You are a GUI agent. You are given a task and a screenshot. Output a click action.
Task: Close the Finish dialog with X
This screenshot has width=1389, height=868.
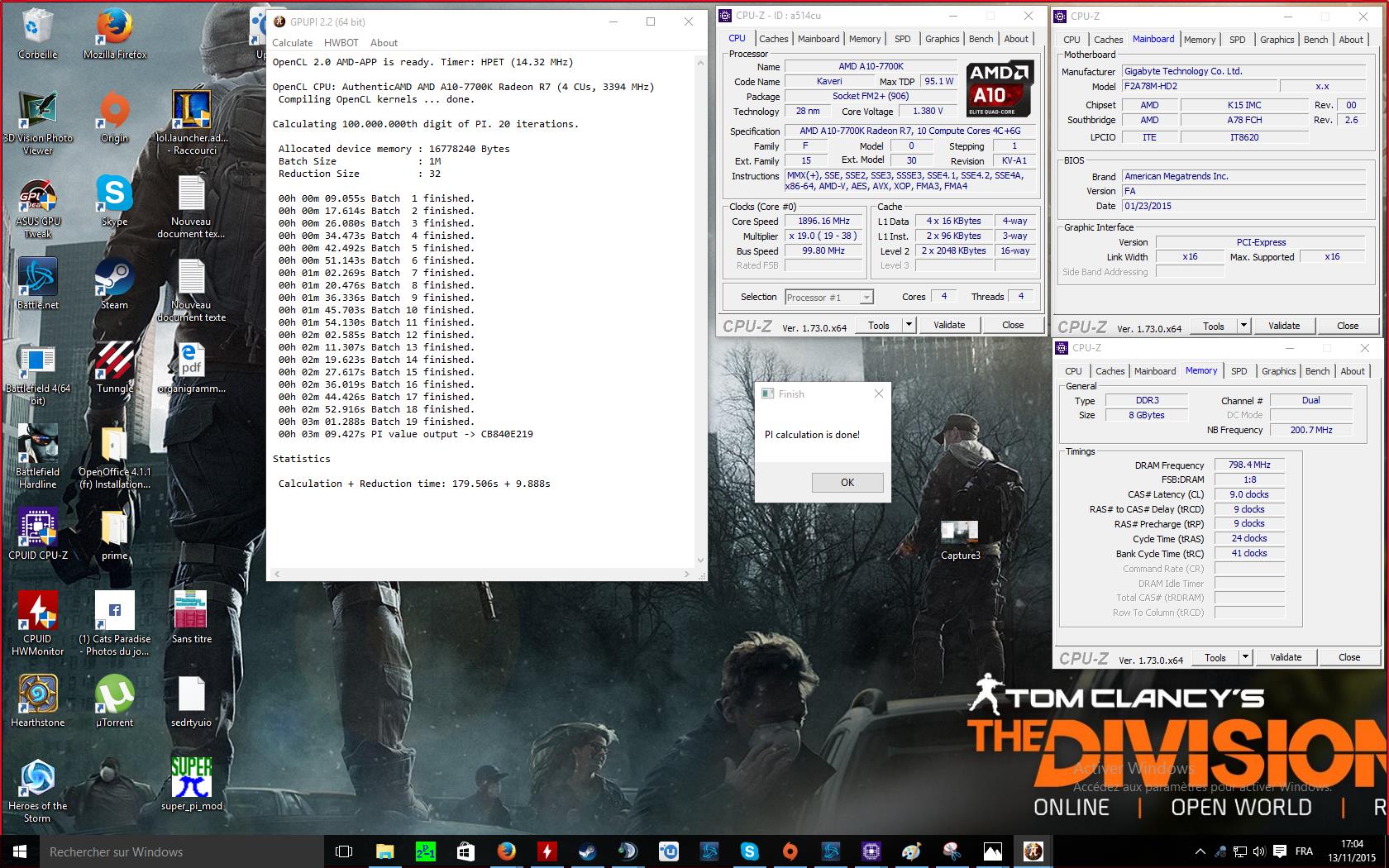[x=879, y=393]
